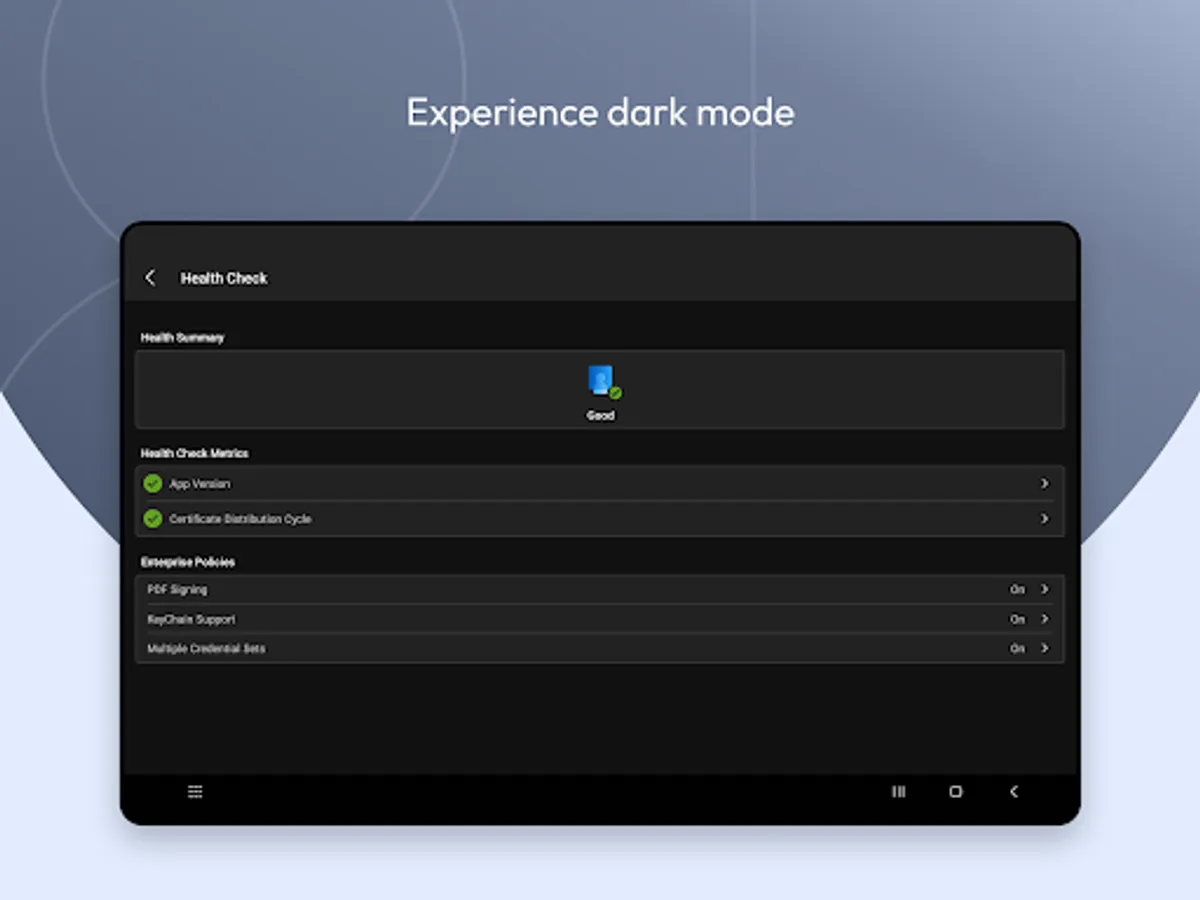This screenshot has height=900, width=1200.
Task: Switch KeyChain Support off
Action: click(1017, 619)
